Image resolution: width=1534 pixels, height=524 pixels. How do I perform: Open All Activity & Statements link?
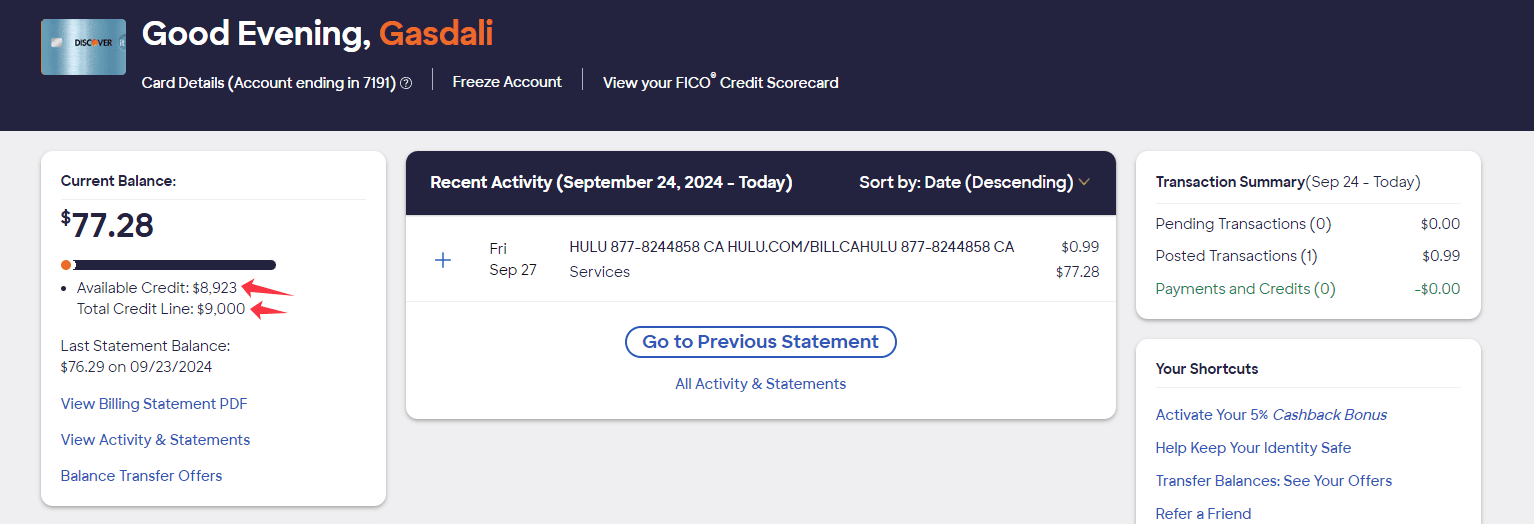tap(760, 384)
